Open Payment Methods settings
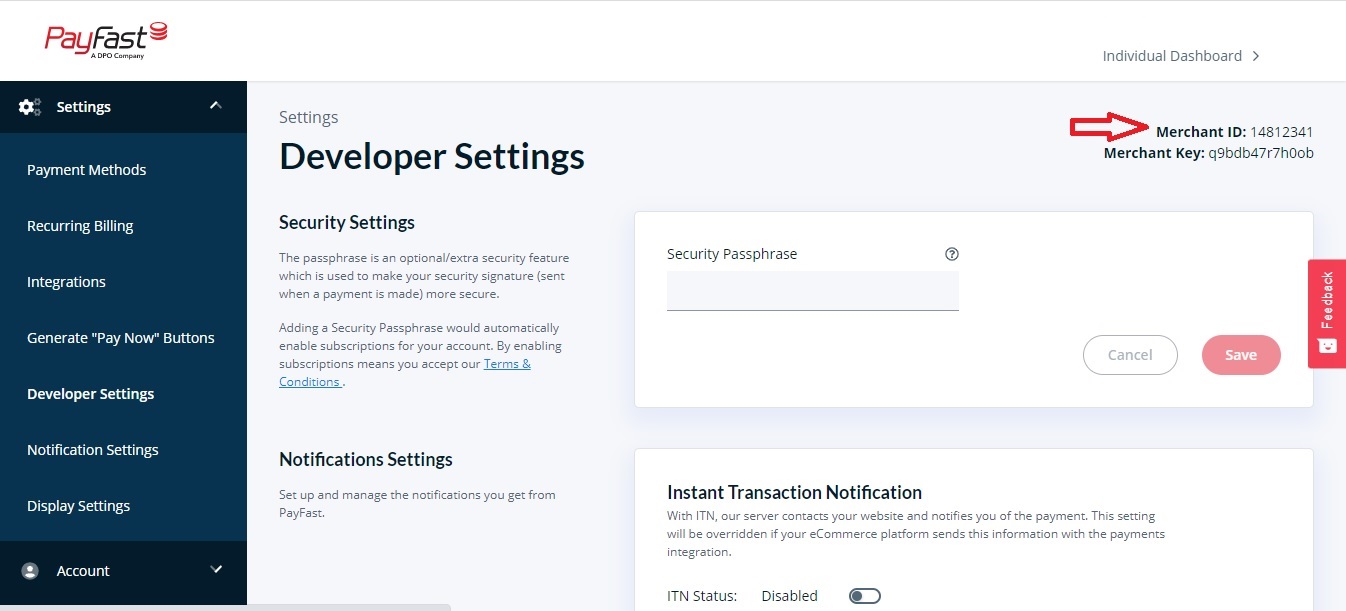 tap(86, 170)
